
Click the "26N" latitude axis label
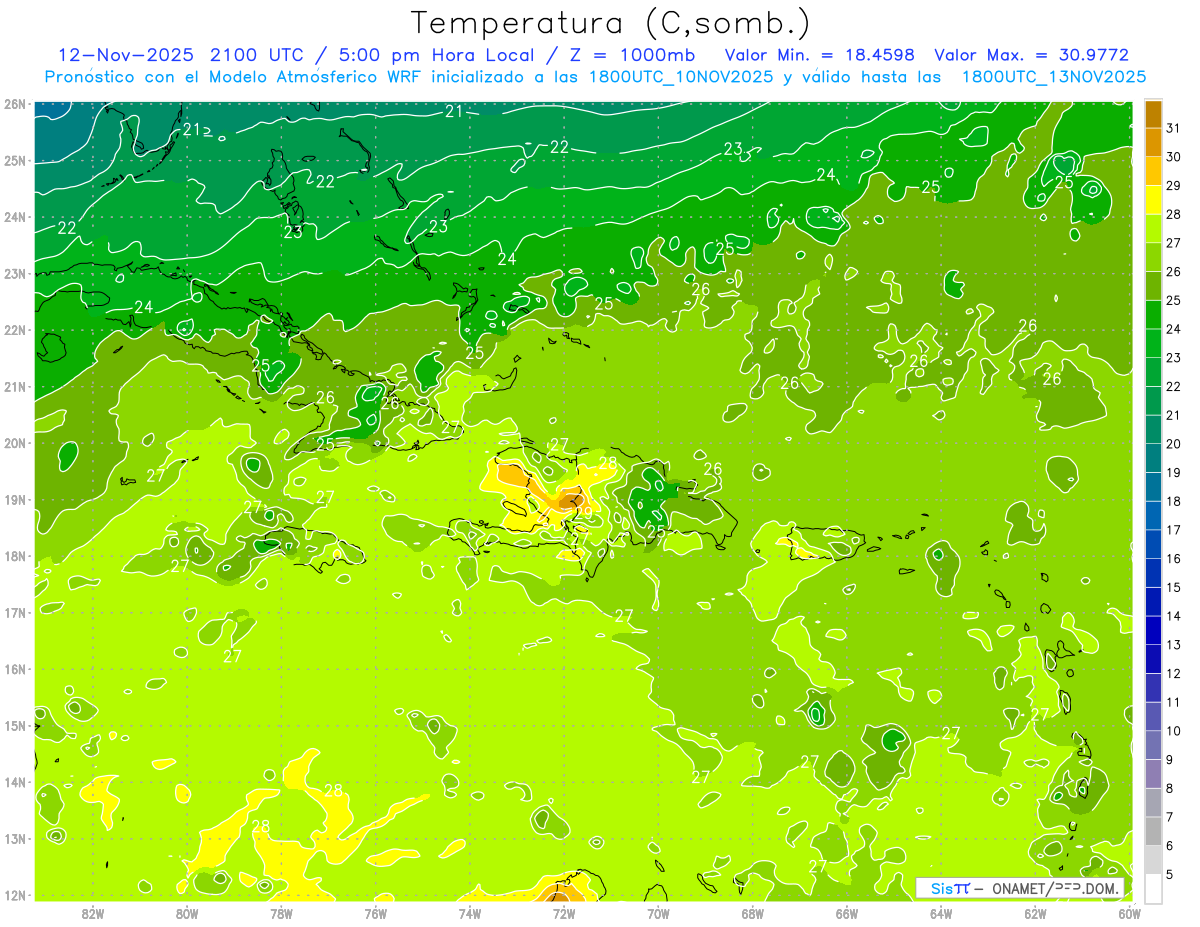click(x=14, y=104)
